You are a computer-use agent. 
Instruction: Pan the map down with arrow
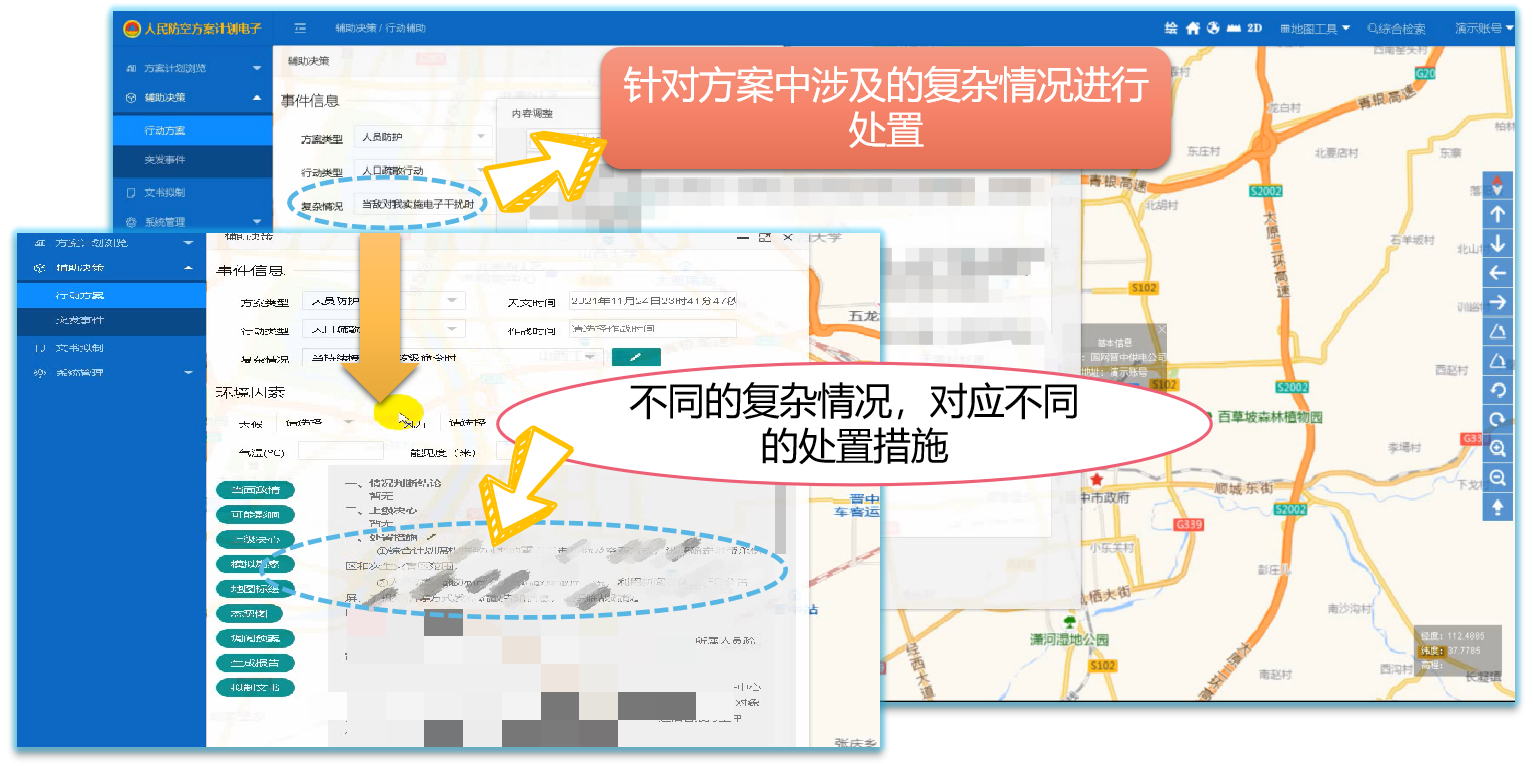[x=1497, y=243]
